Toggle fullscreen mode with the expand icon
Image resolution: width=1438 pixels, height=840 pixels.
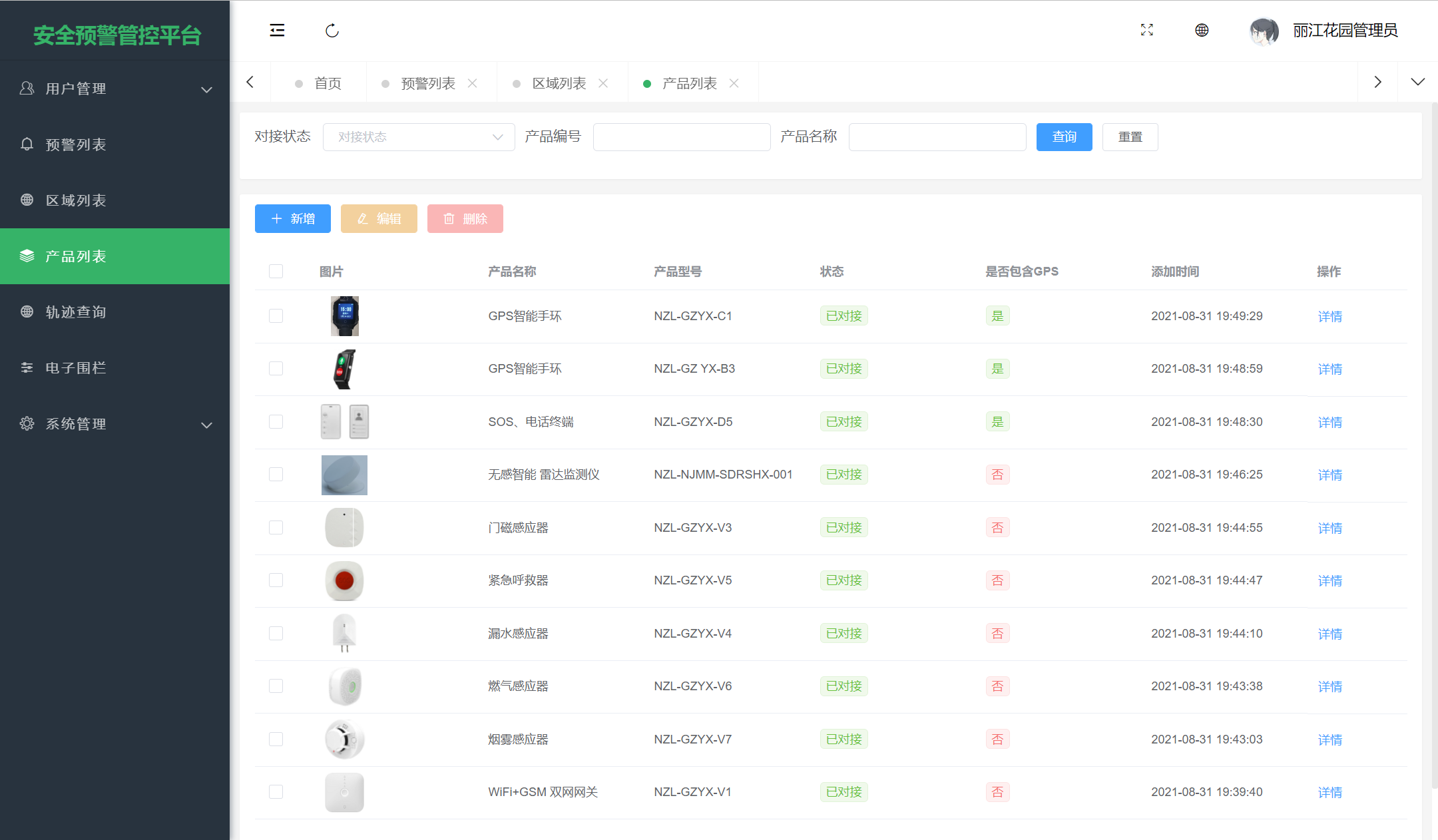pos(1146,30)
